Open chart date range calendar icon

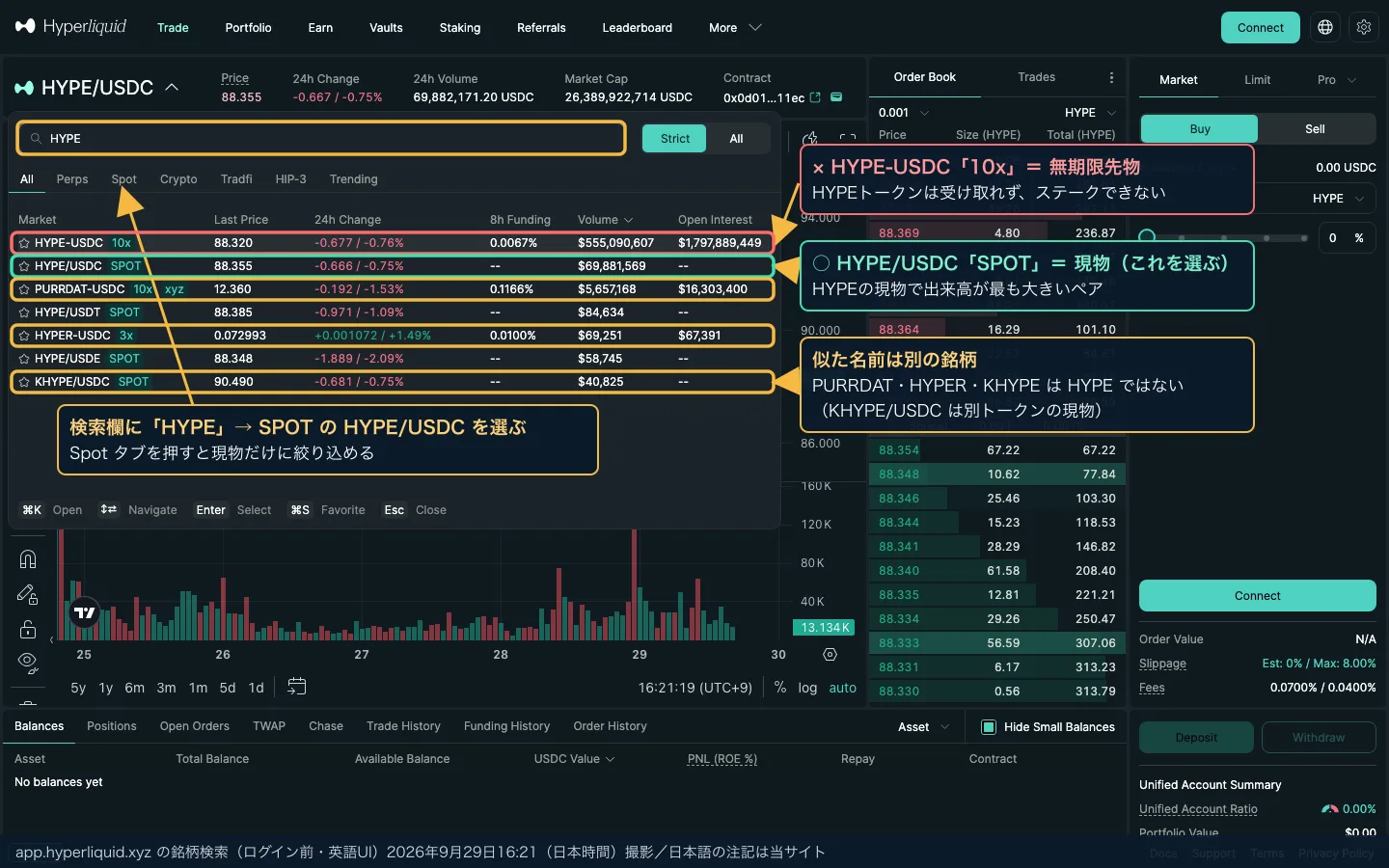click(297, 687)
